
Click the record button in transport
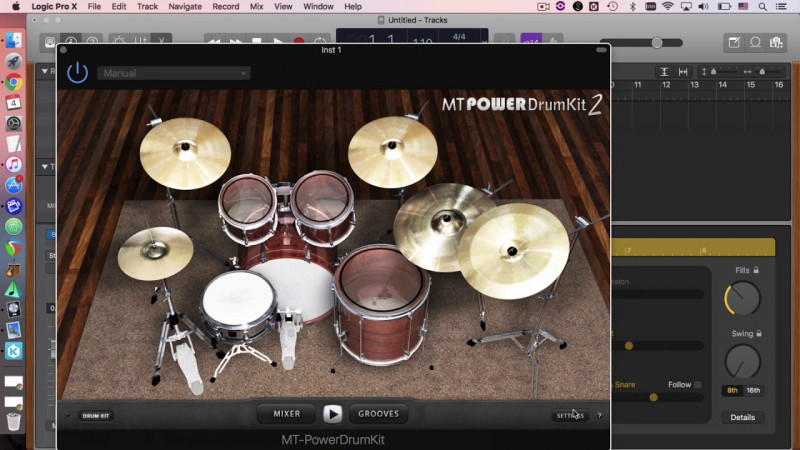298,42
